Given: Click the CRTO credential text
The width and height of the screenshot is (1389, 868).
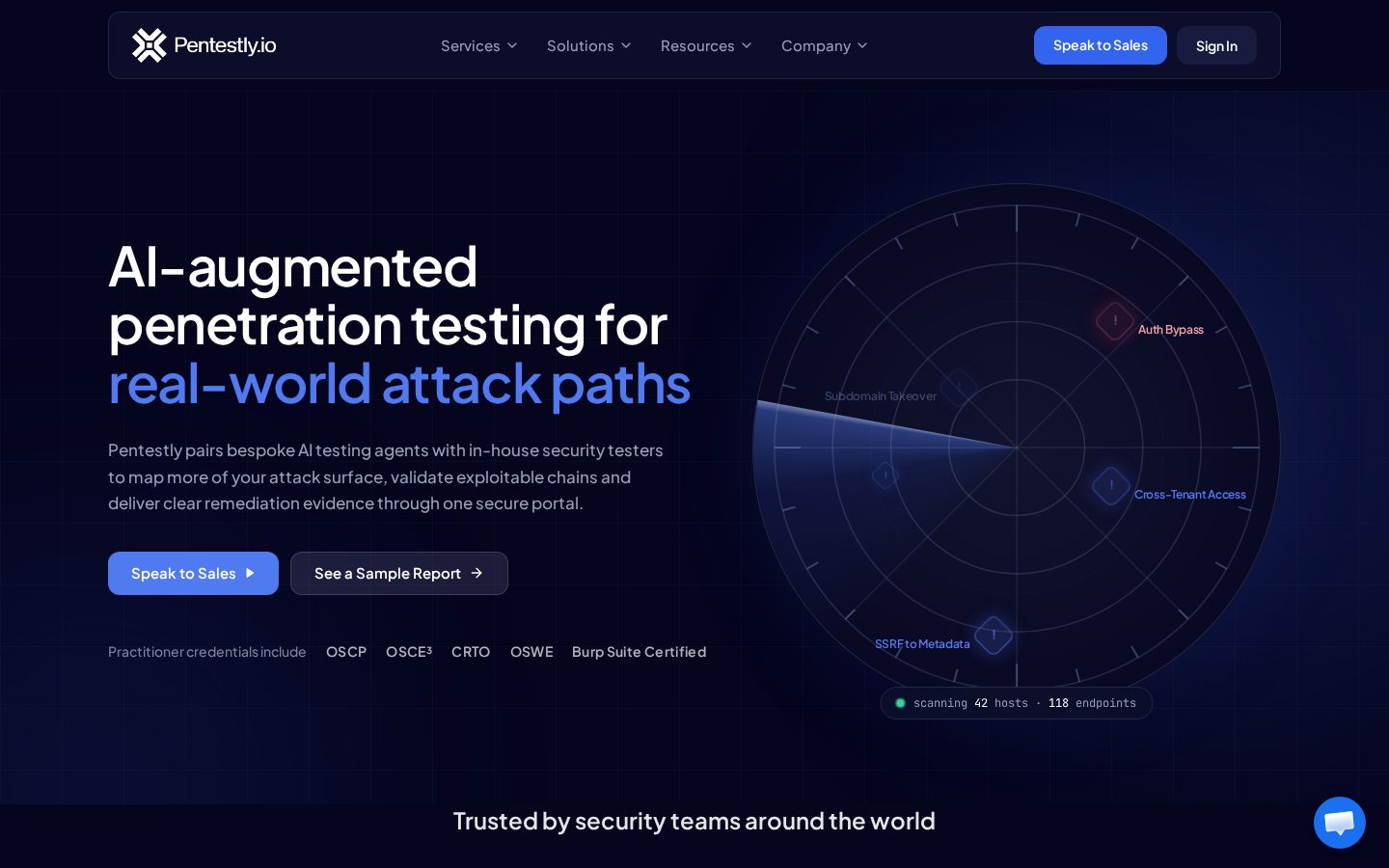Looking at the screenshot, I should click(471, 652).
